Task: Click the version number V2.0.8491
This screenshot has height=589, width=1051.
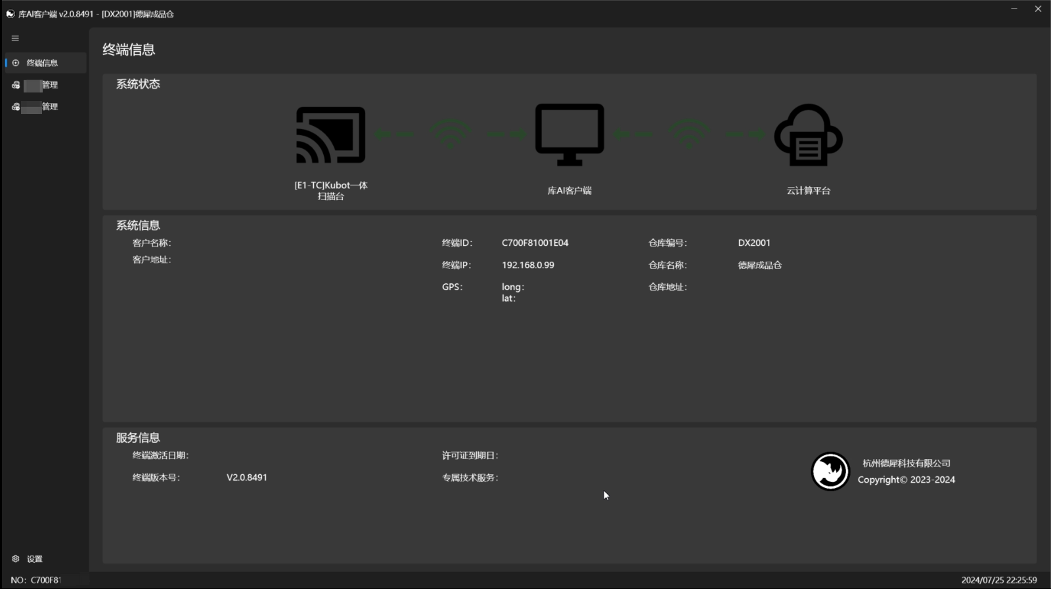Action: pos(247,477)
